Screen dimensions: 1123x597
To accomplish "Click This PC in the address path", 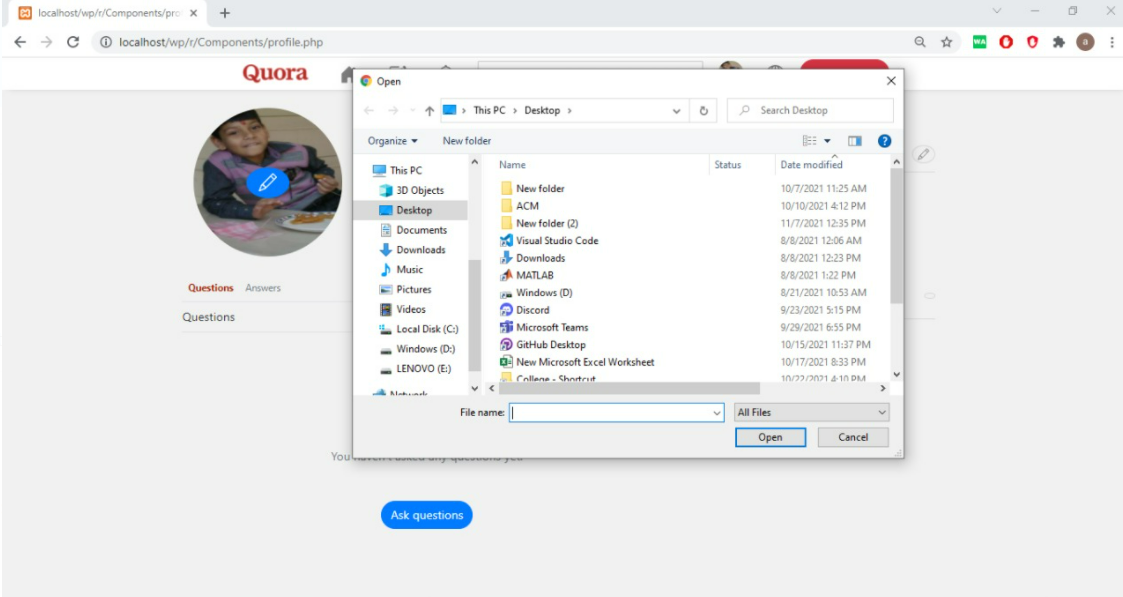I will pos(489,111).
